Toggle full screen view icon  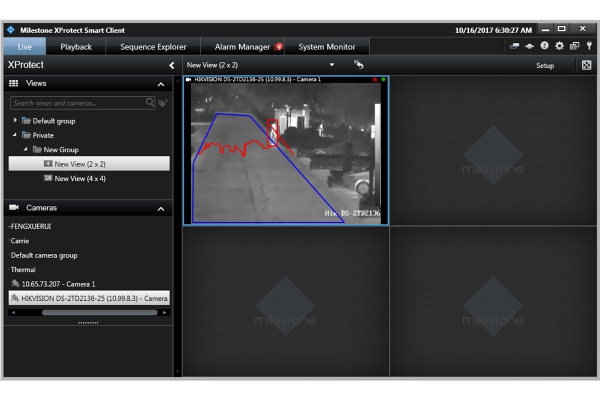pyautogui.click(x=586, y=65)
